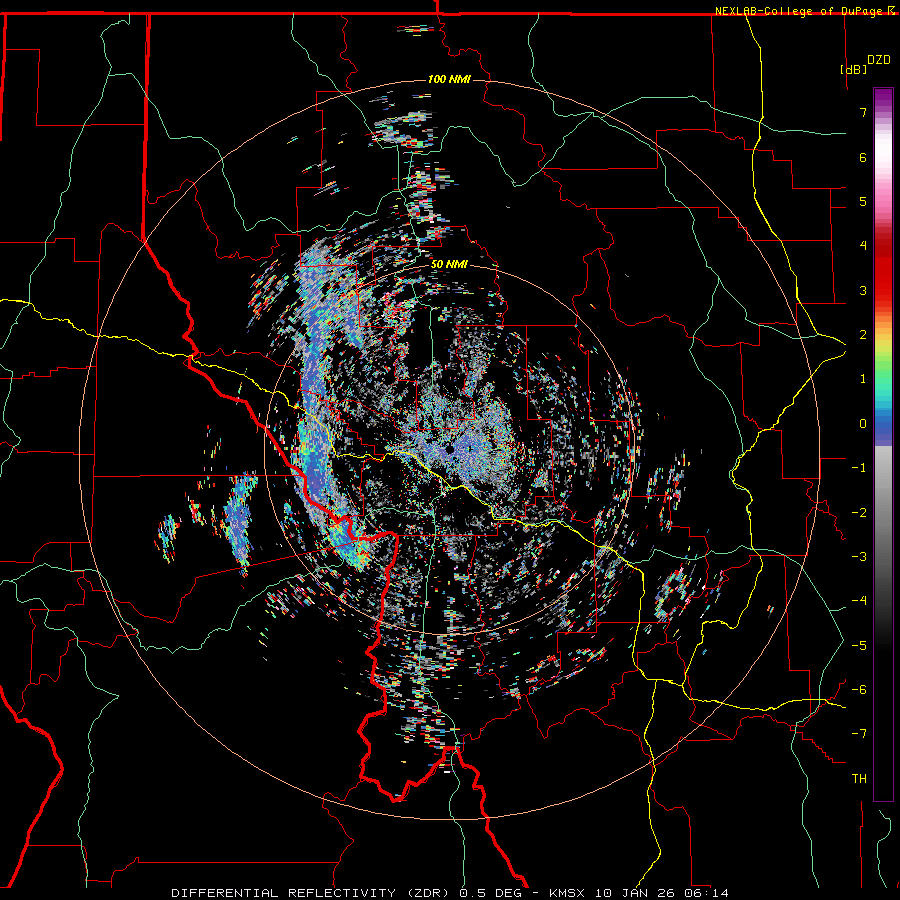Screen dimensions: 900x900
Task: Click the 0.5 DEG elevation angle text
Action: 491,893
